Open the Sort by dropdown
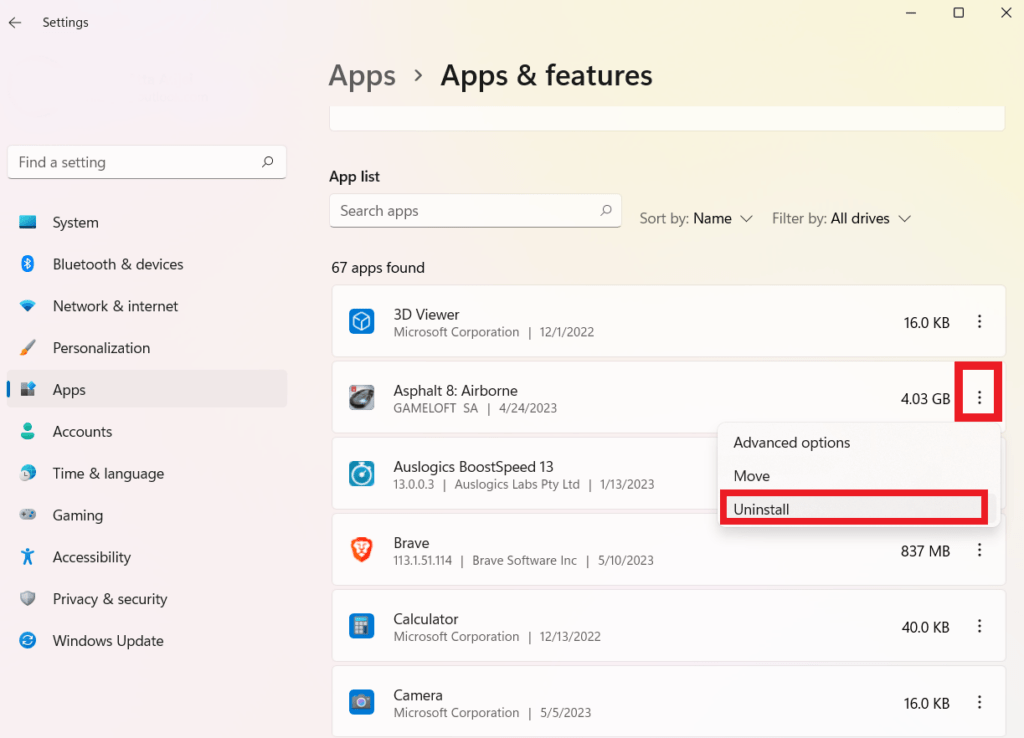The image size is (1024, 738). pyautogui.click(x=696, y=218)
